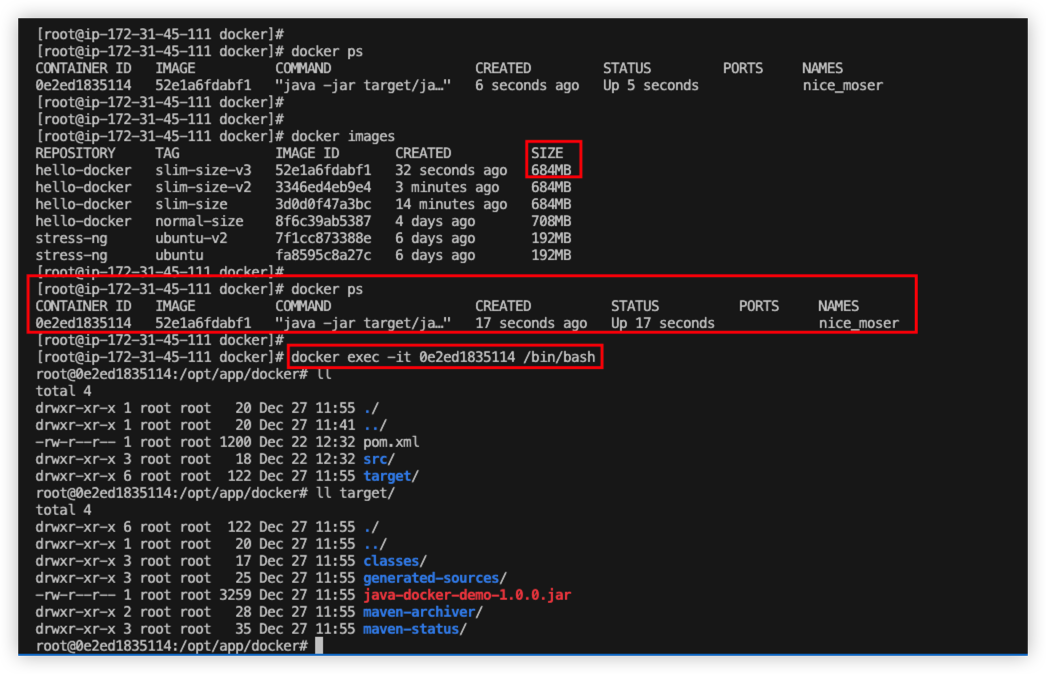1046x674 pixels.
Task: Click the slim-size-v3 image tag
Action: pos(203,170)
